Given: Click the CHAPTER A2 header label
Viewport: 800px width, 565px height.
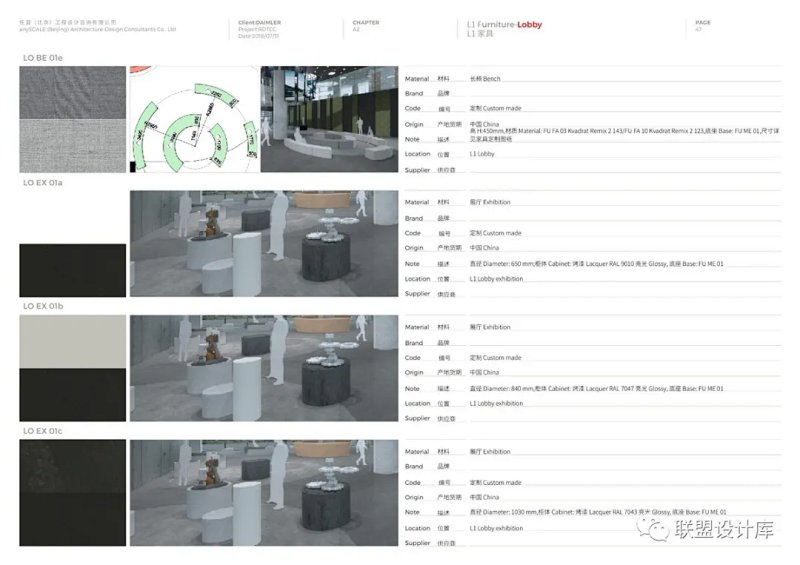Looking at the screenshot, I should (365, 25).
